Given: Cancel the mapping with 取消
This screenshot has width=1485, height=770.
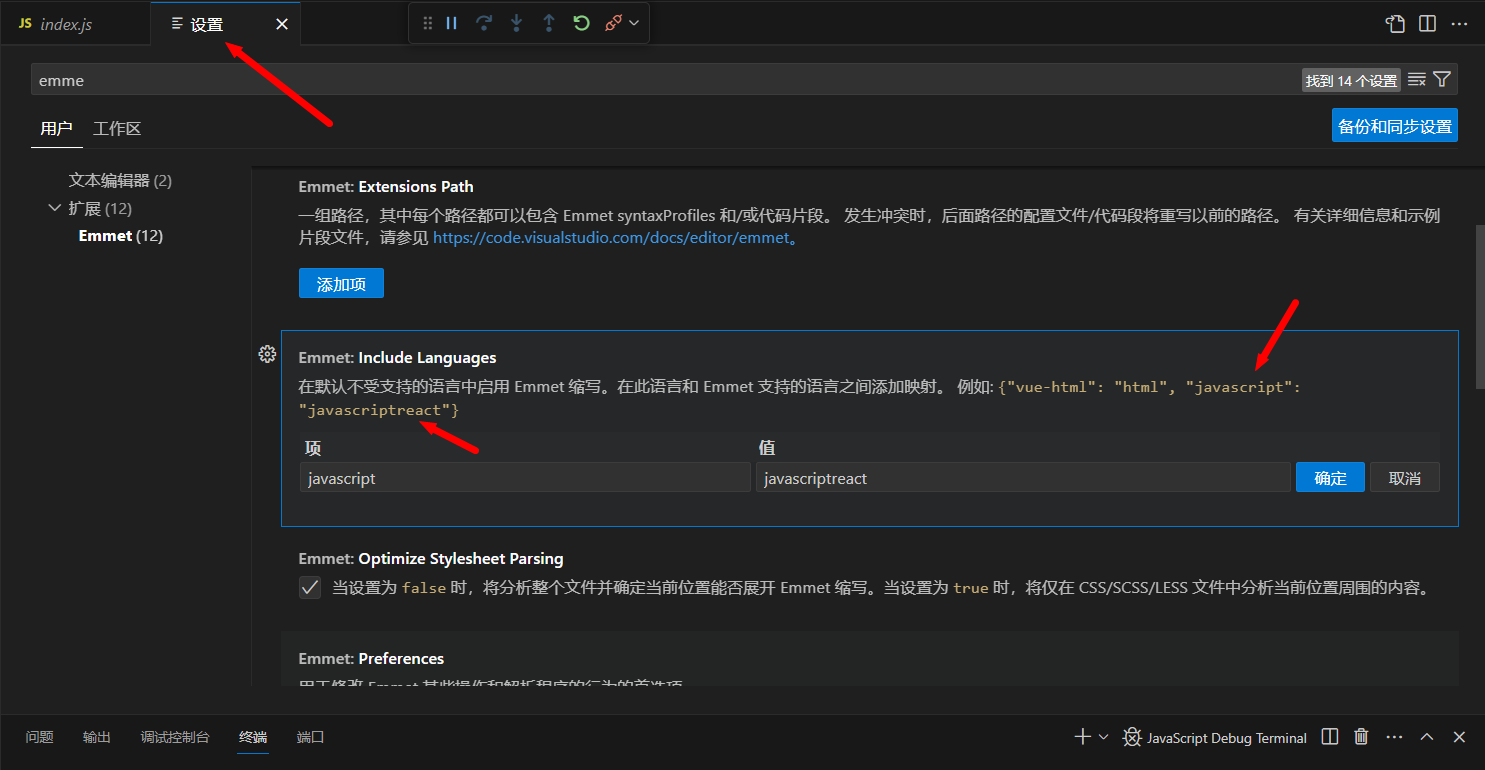Looking at the screenshot, I should point(1405,478).
